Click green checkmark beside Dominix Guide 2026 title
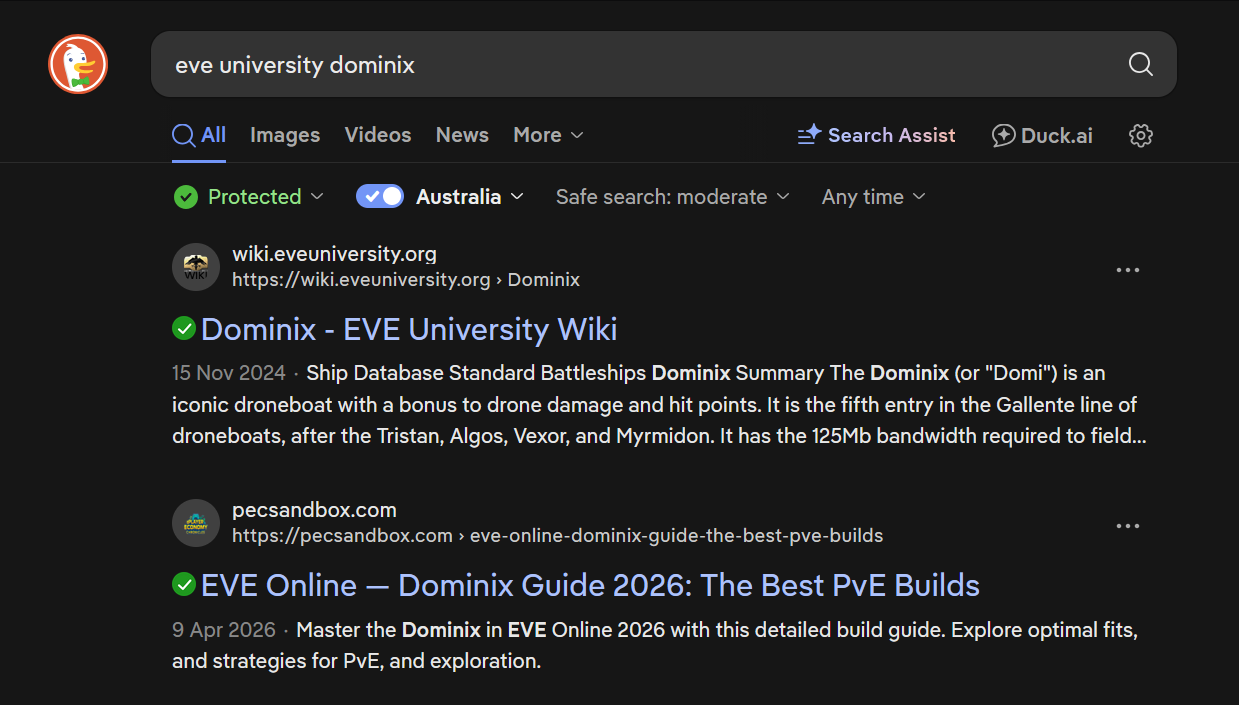The image size is (1239, 705). pos(184,584)
